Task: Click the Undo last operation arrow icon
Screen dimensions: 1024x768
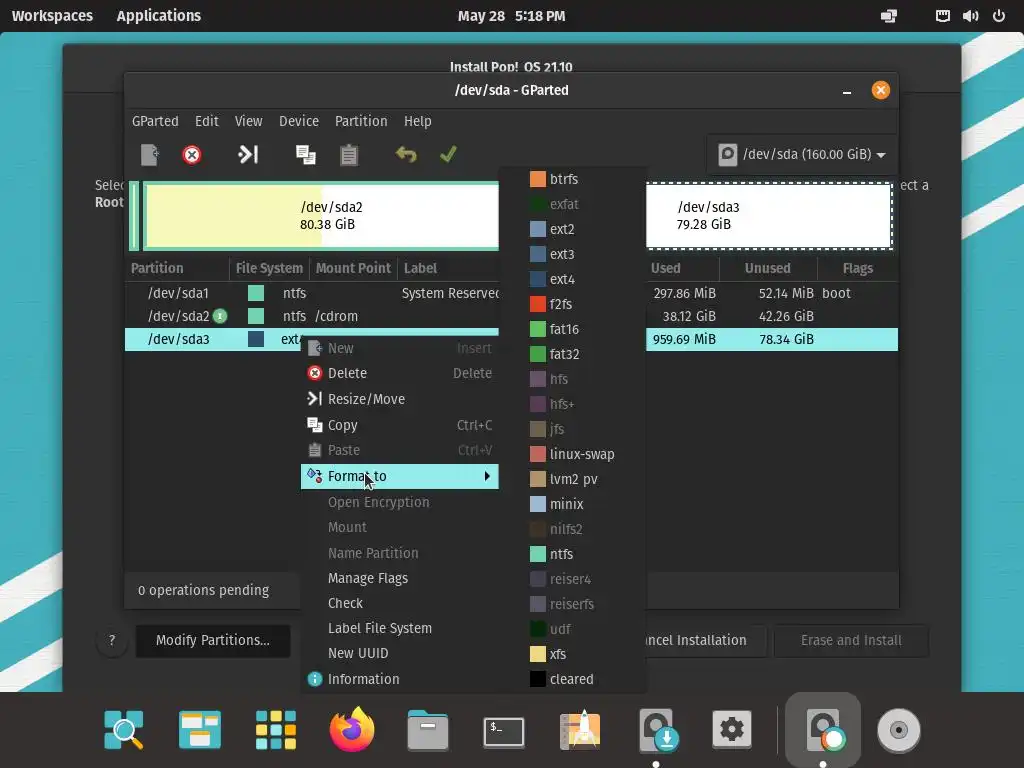Action: 406,155
